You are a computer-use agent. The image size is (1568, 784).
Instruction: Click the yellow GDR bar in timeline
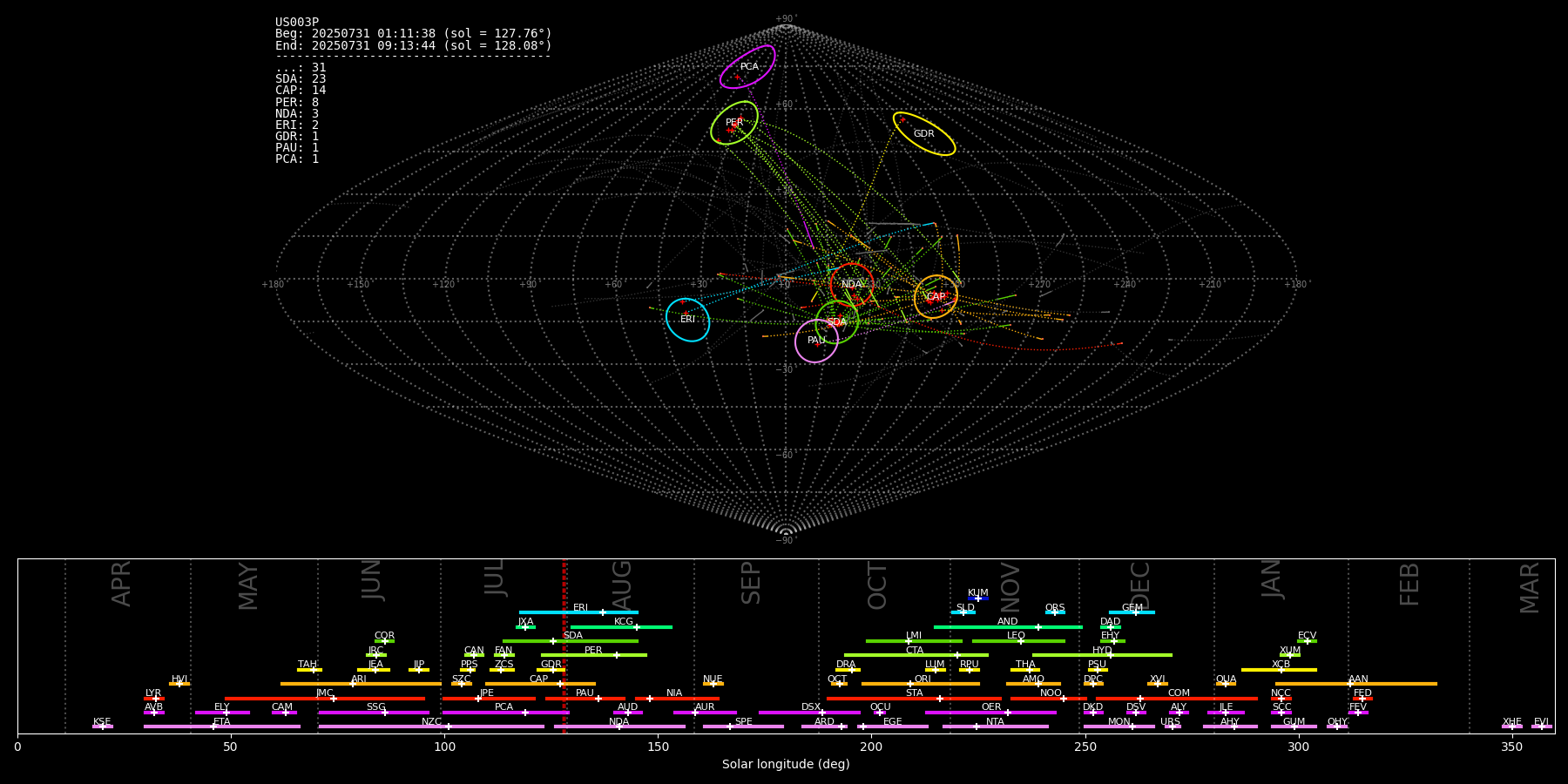tap(551, 670)
